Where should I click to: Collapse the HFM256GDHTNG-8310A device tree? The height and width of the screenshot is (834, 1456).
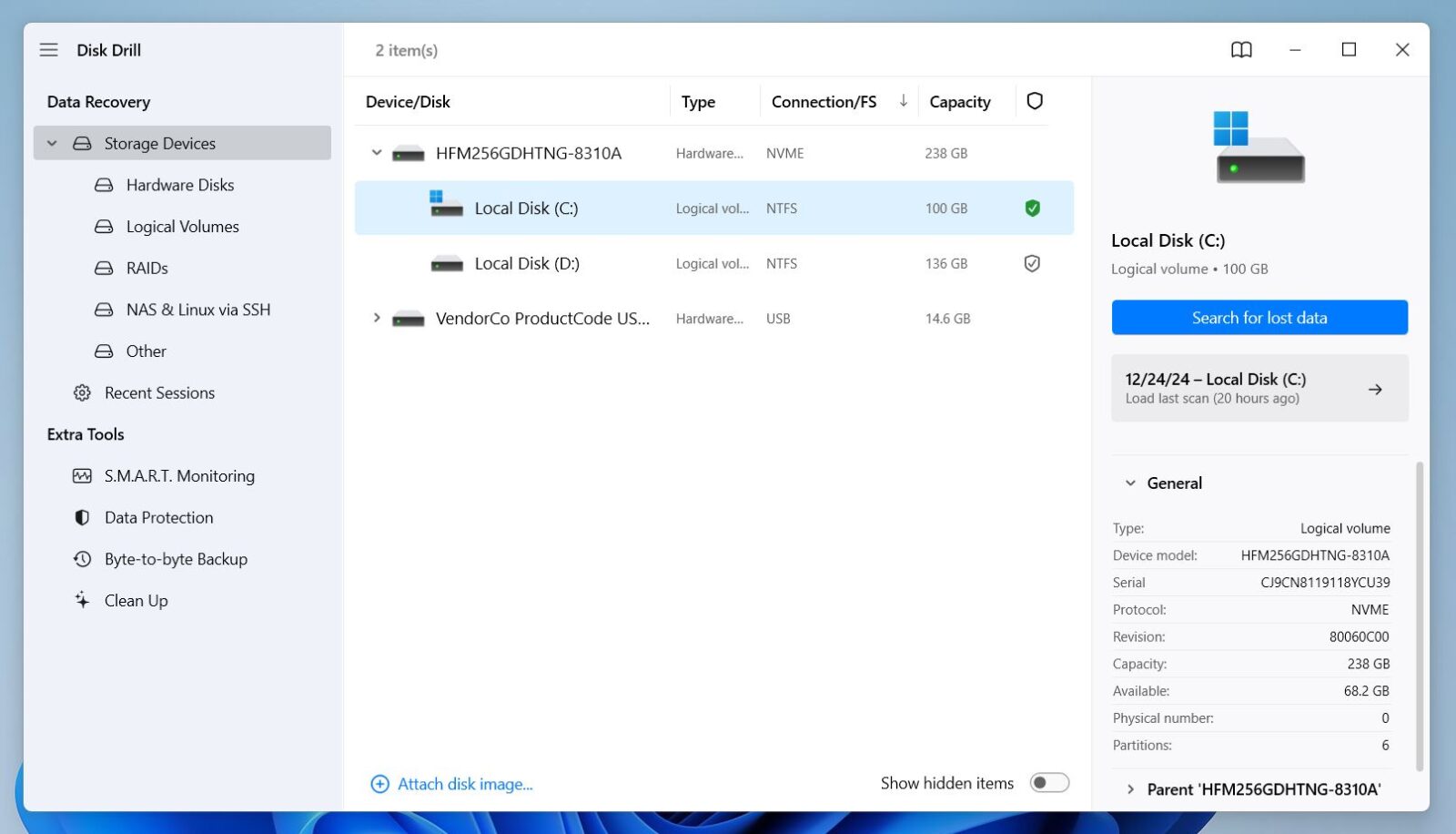tap(376, 152)
